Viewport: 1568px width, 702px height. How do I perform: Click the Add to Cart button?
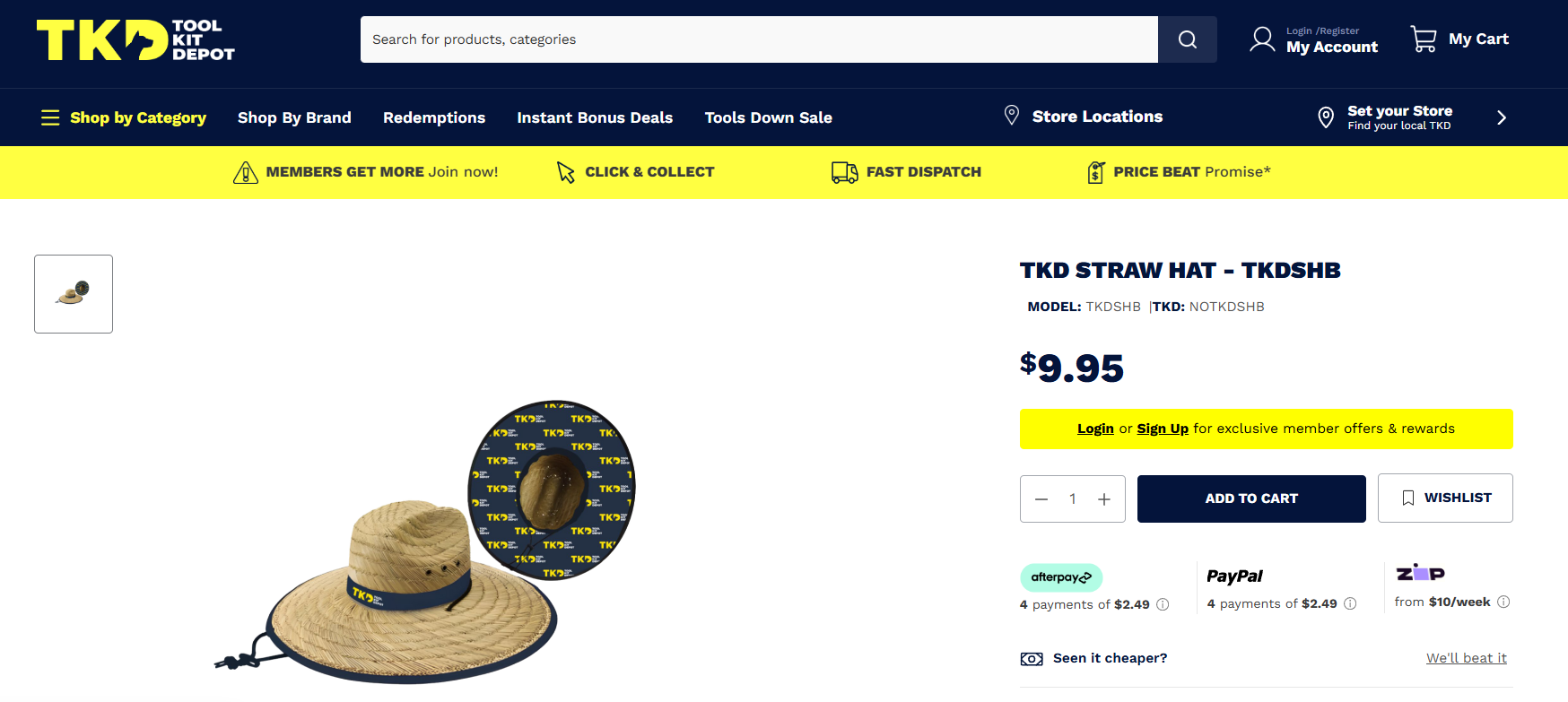[1251, 498]
